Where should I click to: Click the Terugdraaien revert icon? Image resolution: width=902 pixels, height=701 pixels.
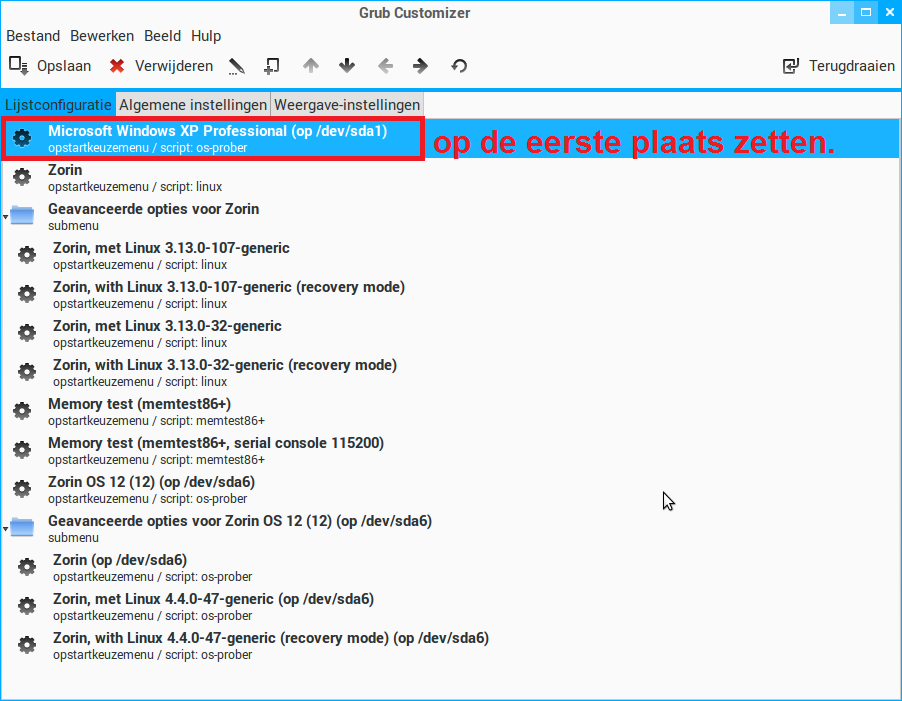point(791,66)
